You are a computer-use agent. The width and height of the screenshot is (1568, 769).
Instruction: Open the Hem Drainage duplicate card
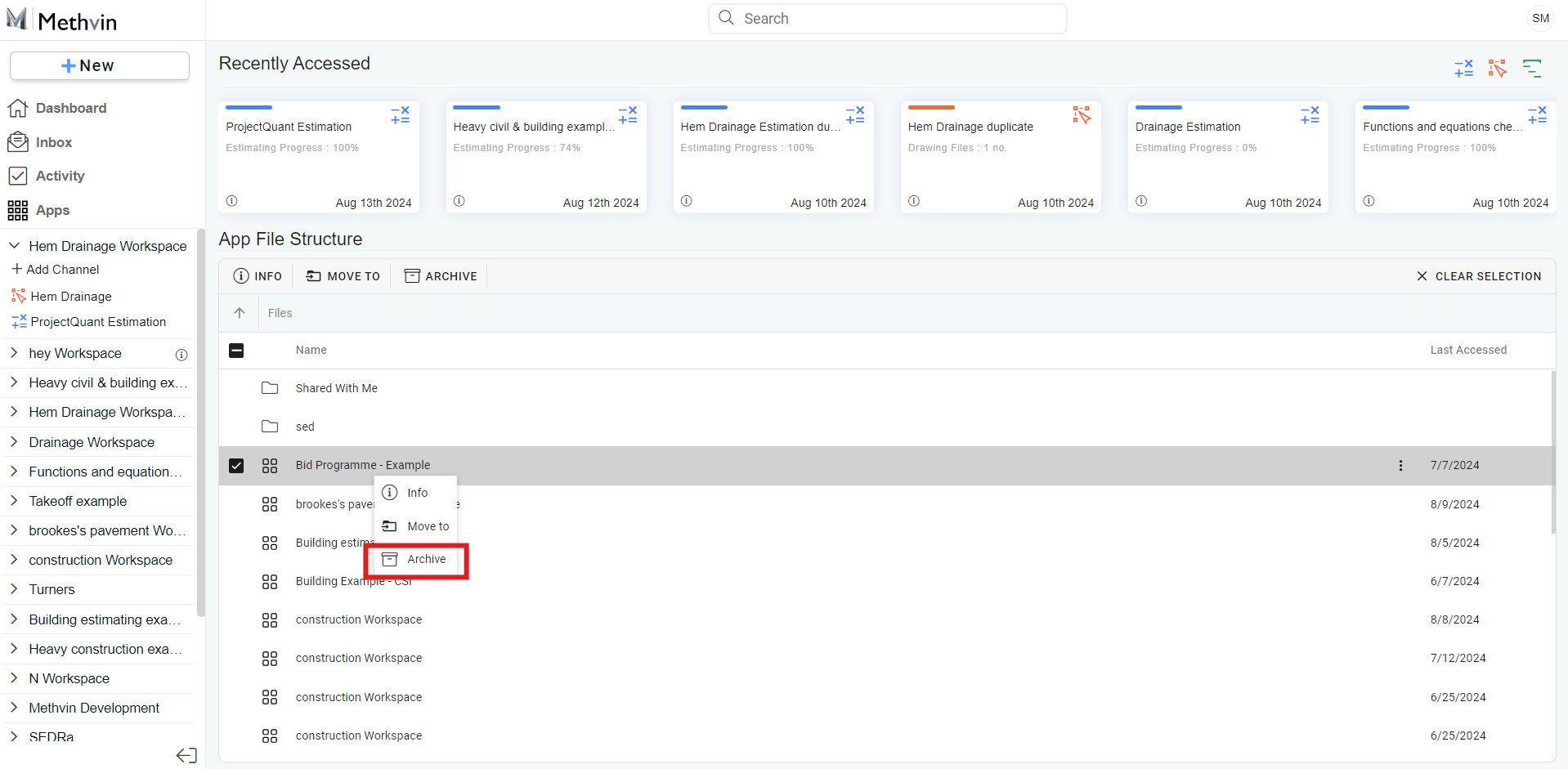click(x=1000, y=157)
